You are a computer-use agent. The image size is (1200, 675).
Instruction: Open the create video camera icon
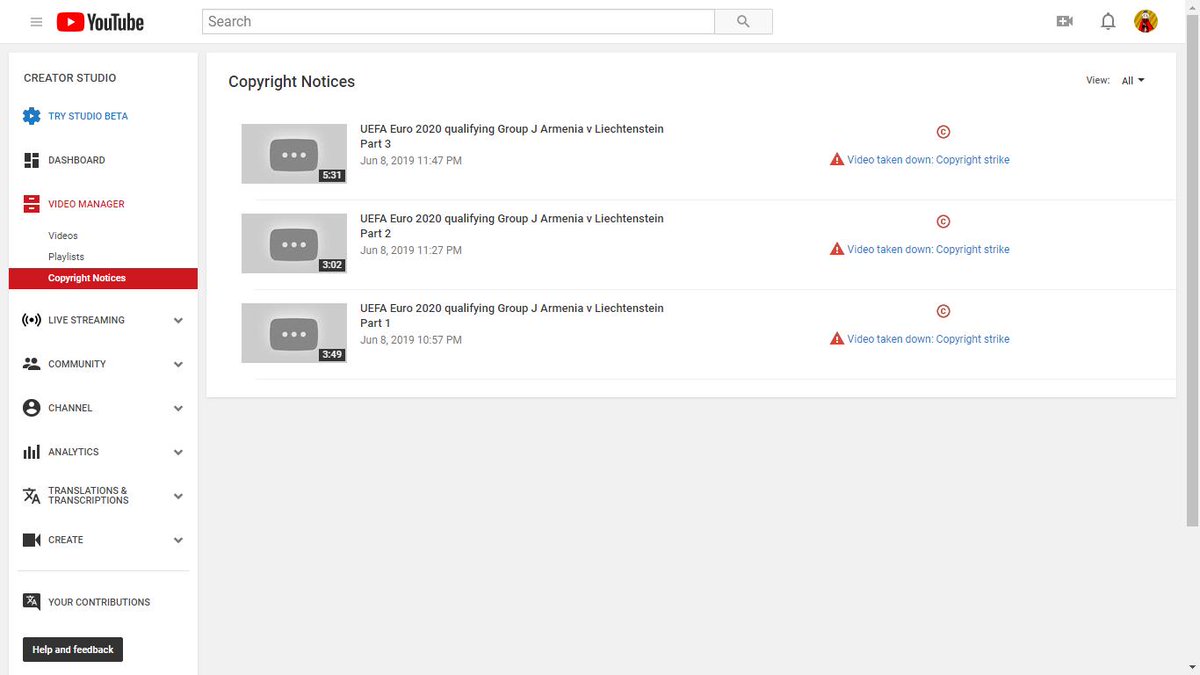click(x=1064, y=22)
